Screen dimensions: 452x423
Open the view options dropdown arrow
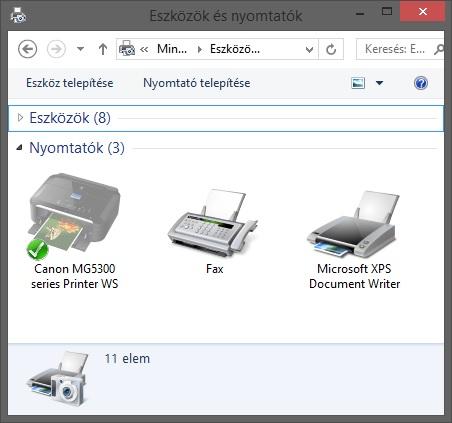(379, 83)
